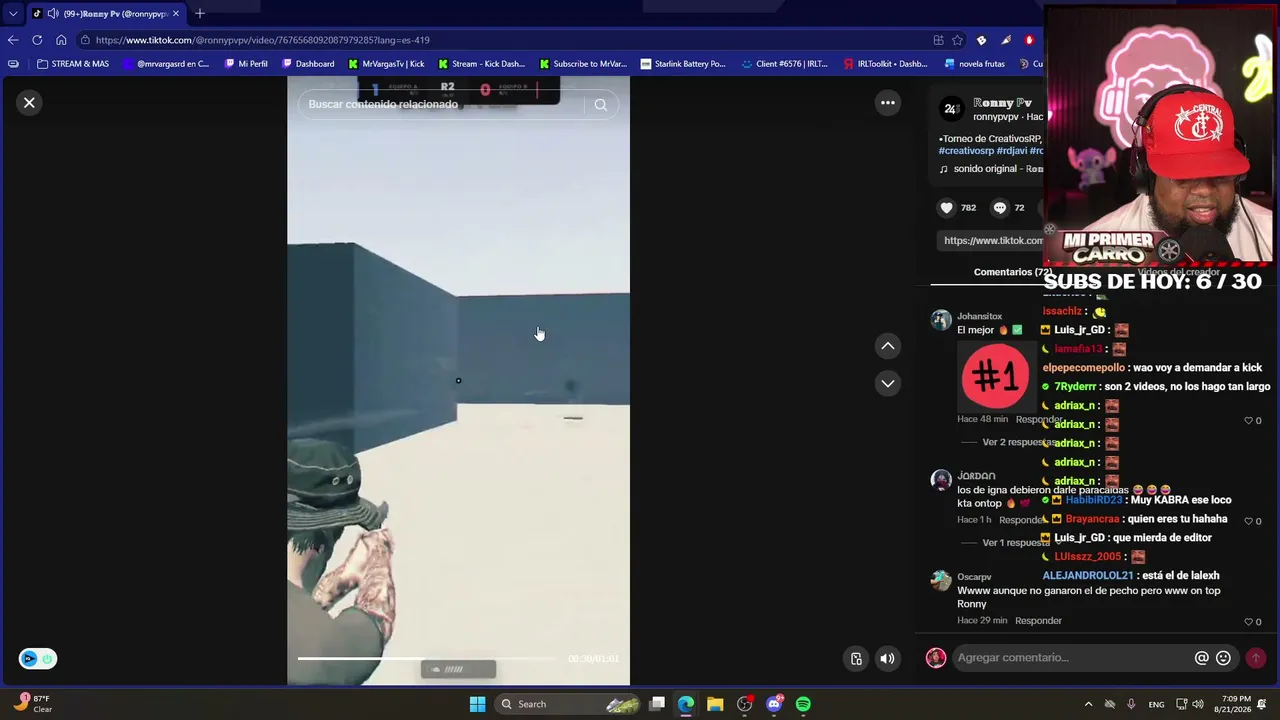The width and height of the screenshot is (1280, 720).
Task: Go to the next video with down arrow
Action: pyautogui.click(x=887, y=383)
